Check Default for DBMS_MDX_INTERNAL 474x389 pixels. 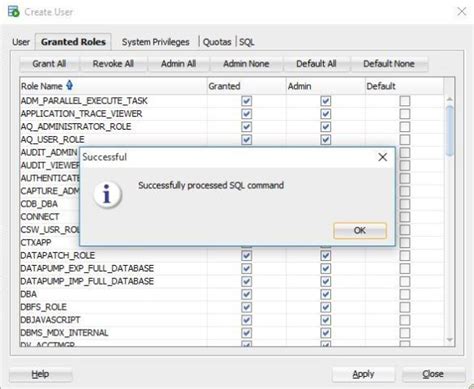pos(405,333)
